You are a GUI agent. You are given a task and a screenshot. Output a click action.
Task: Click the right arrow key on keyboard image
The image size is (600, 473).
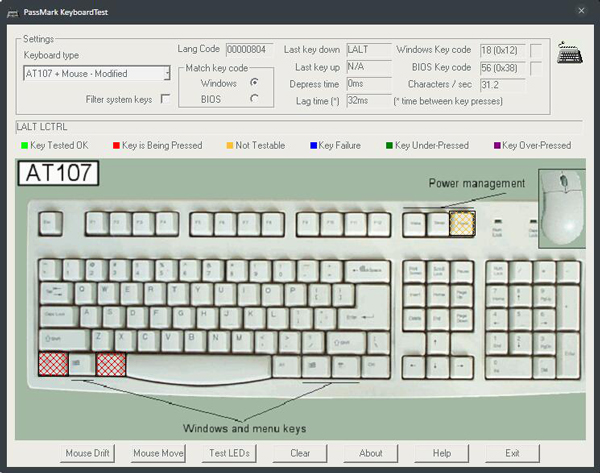tap(461, 367)
